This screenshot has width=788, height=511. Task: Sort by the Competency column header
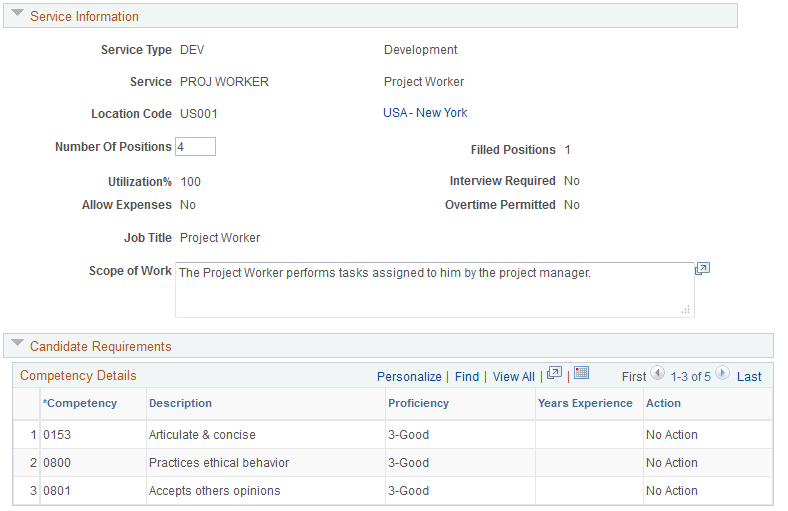coord(80,403)
